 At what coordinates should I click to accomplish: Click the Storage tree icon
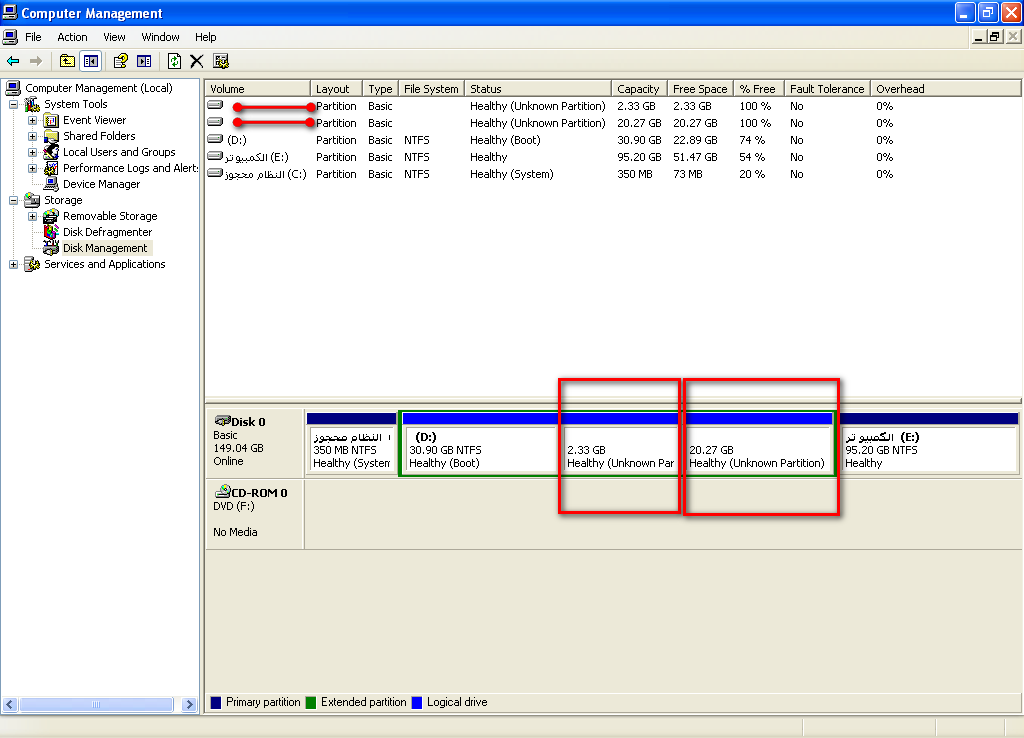click(32, 200)
